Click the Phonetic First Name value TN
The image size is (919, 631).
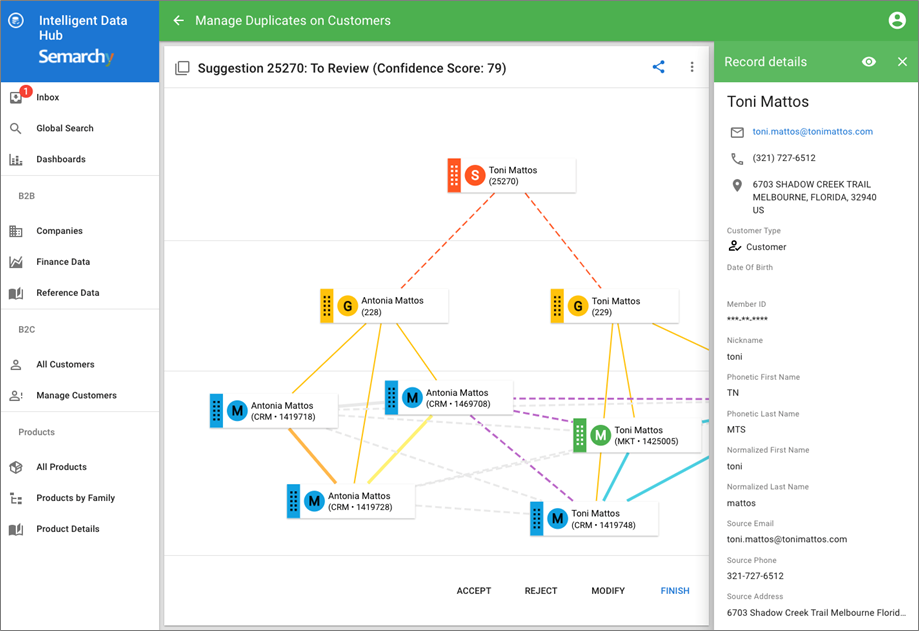(733, 393)
